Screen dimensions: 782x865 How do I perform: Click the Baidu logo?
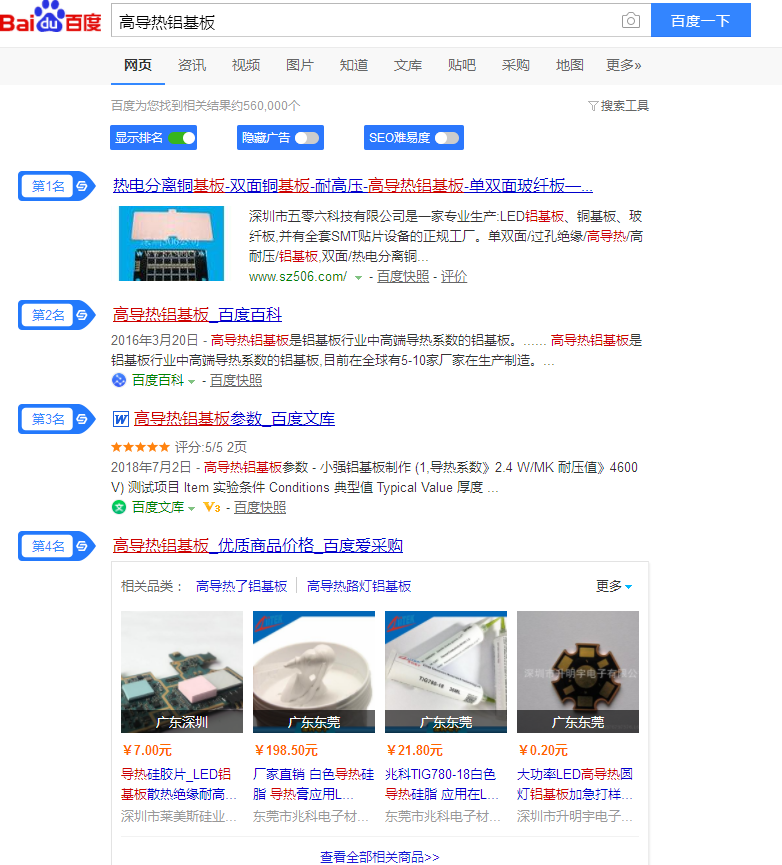51,18
